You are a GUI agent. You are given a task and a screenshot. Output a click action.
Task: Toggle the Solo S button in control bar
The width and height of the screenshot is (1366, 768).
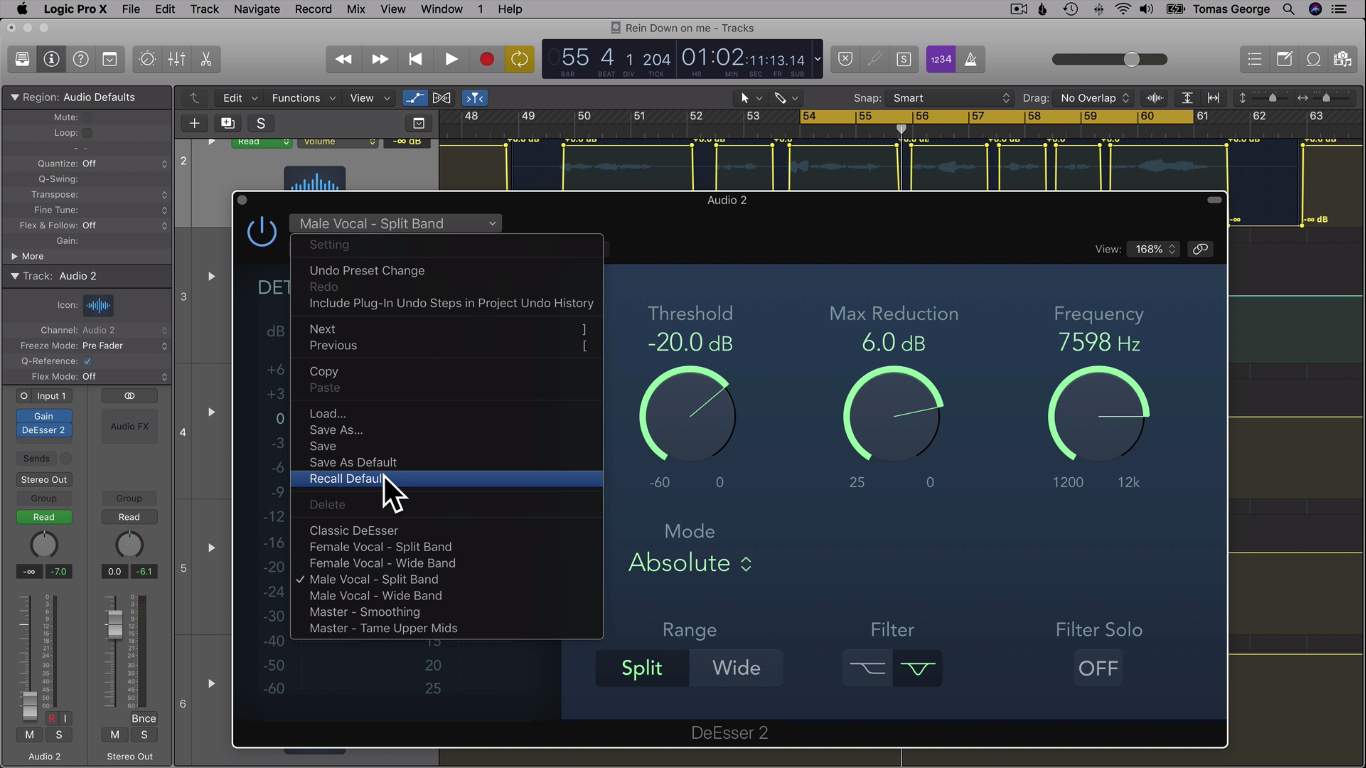903,59
